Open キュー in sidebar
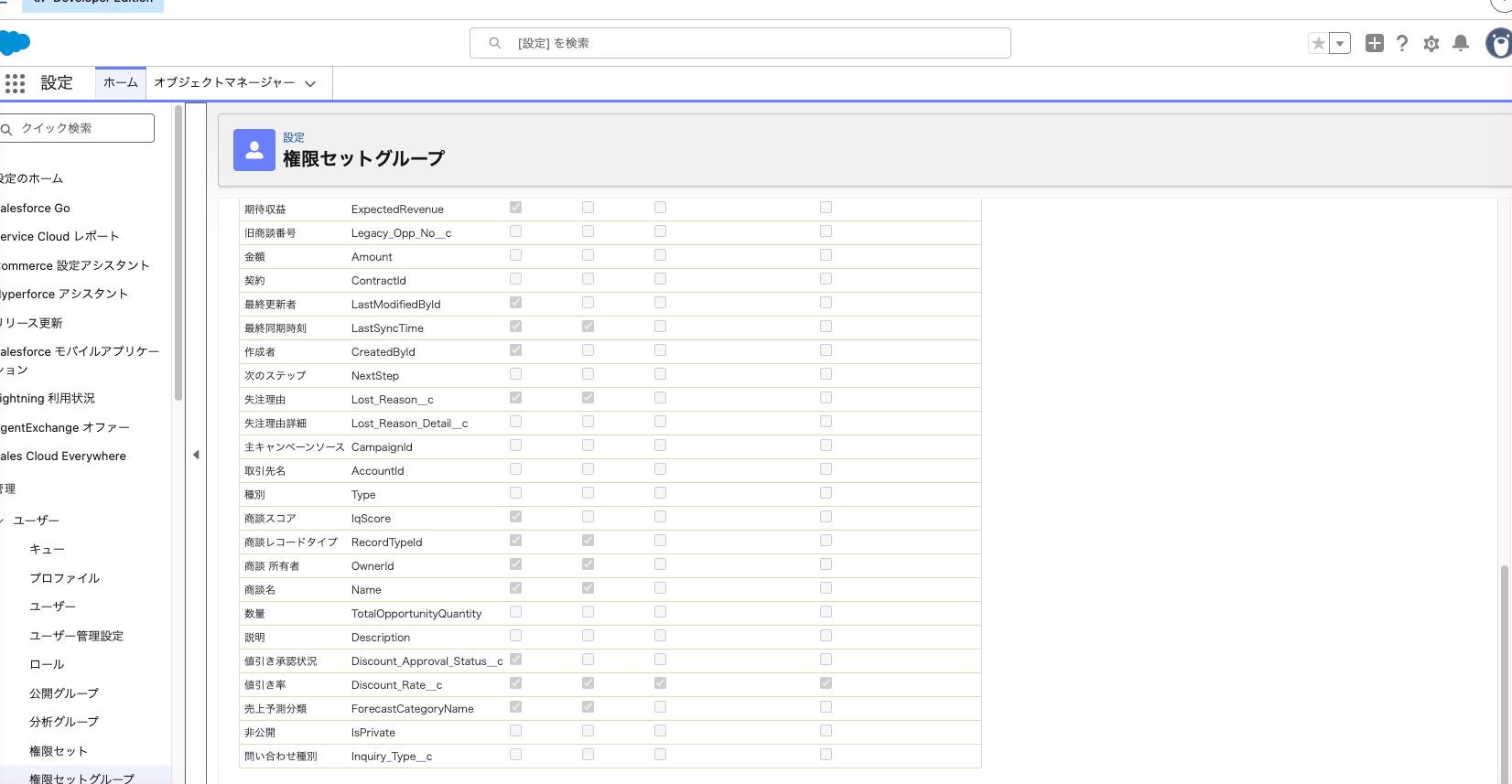 (47, 549)
